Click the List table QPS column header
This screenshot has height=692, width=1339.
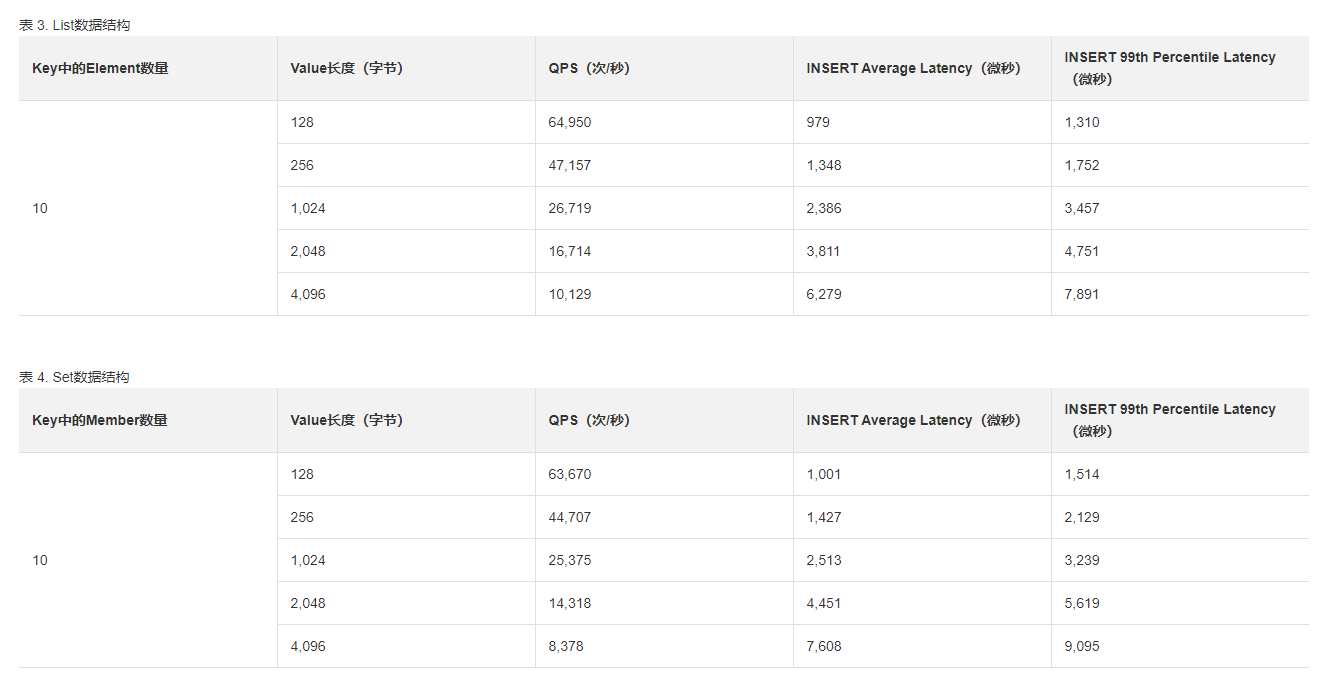point(589,68)
